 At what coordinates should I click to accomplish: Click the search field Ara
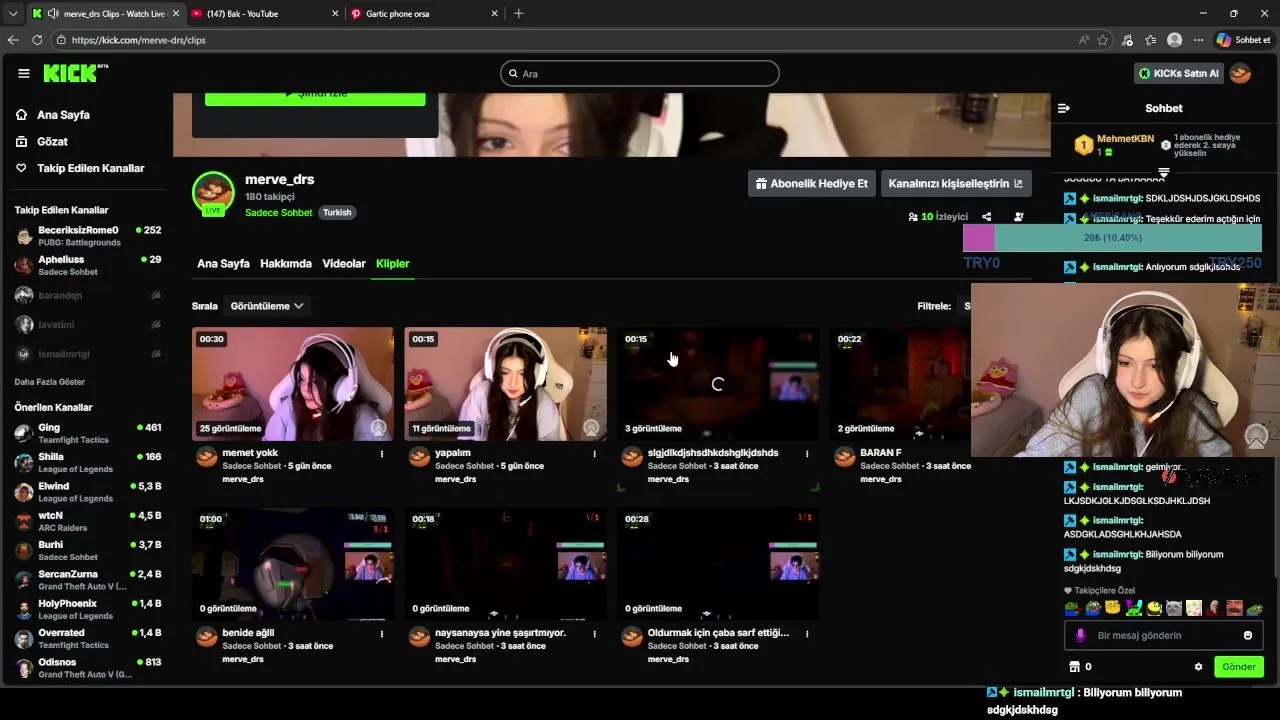pyautogui.click(x=640, y=73)
